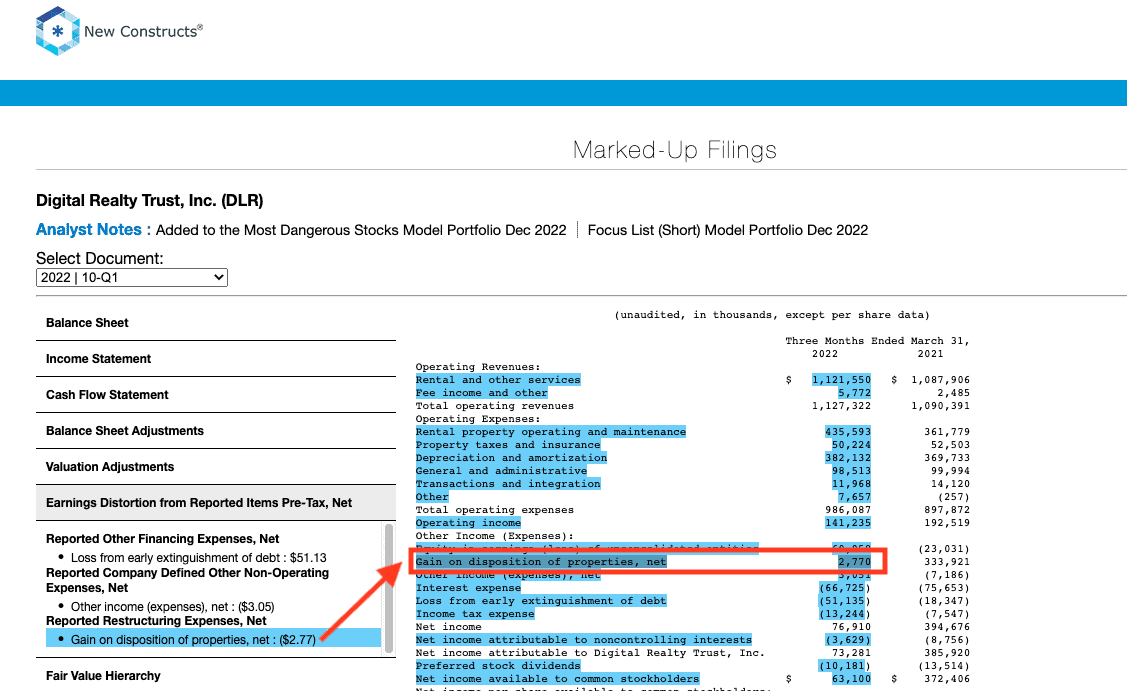The image size is (1127, 691).
Task: Click the Analyst Notes link
Action: point(93,229)
